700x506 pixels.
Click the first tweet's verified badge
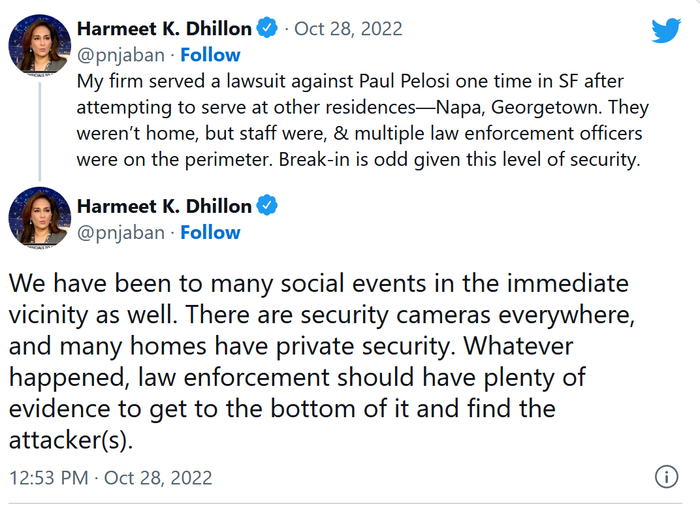pos(268,28)
